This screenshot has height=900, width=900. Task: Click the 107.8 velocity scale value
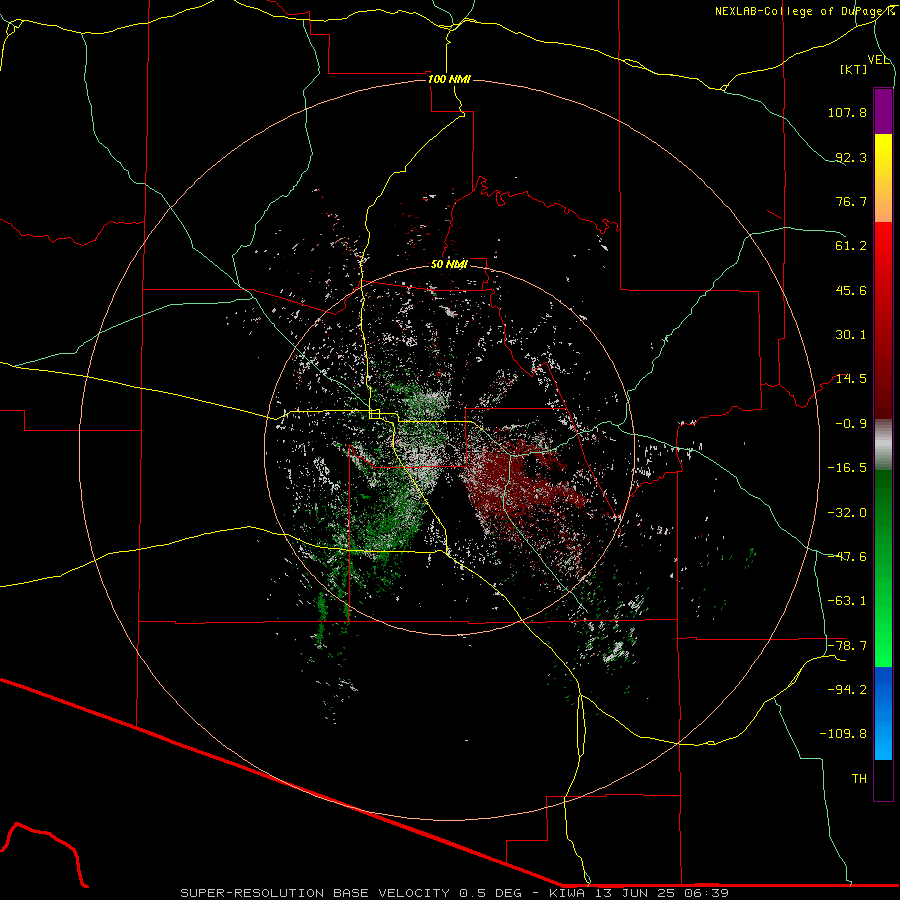coord(847,112)
